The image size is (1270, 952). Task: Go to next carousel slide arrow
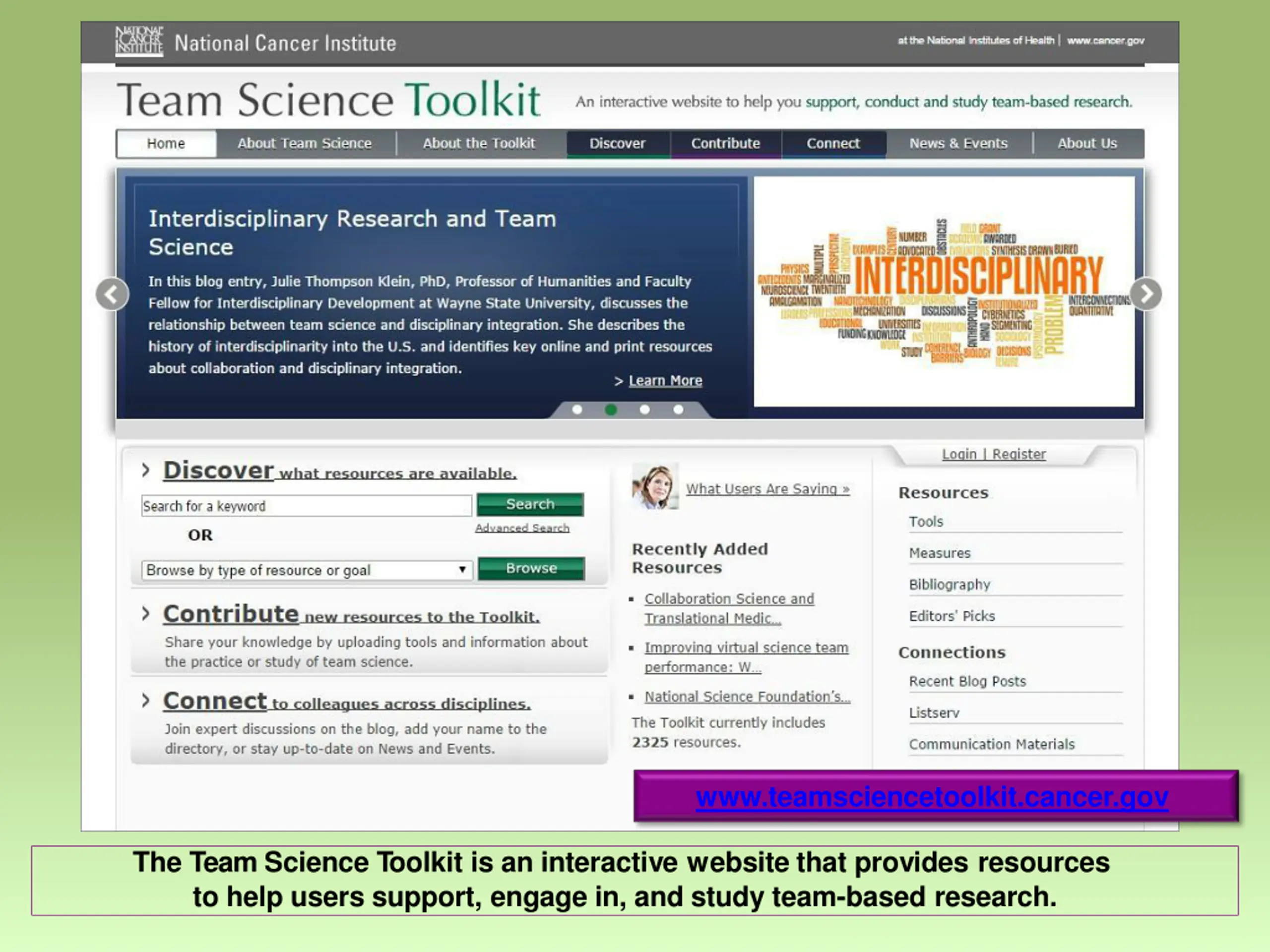(1146, 295)
